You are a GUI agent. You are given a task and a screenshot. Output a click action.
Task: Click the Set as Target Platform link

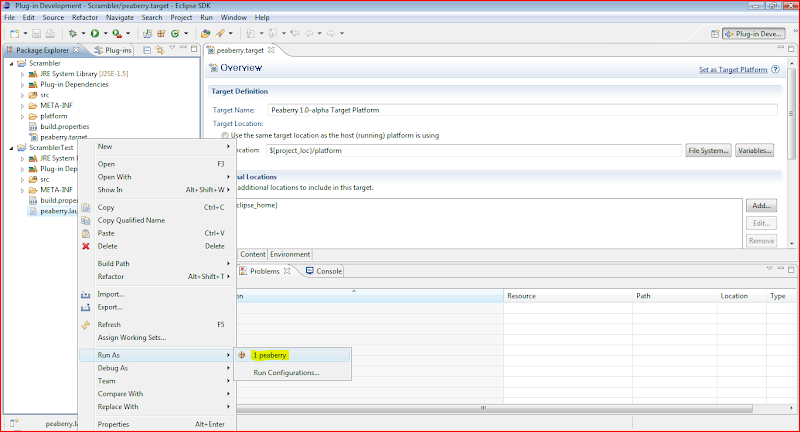click(733, 70)
